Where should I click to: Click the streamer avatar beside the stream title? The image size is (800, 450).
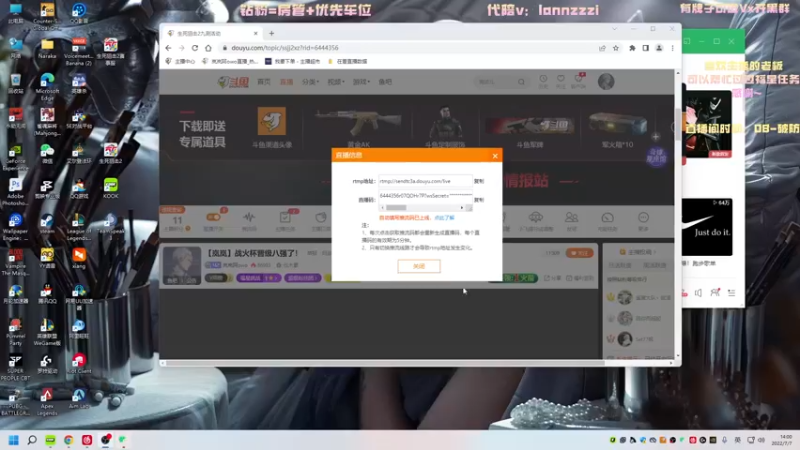[x=182, y=265]
